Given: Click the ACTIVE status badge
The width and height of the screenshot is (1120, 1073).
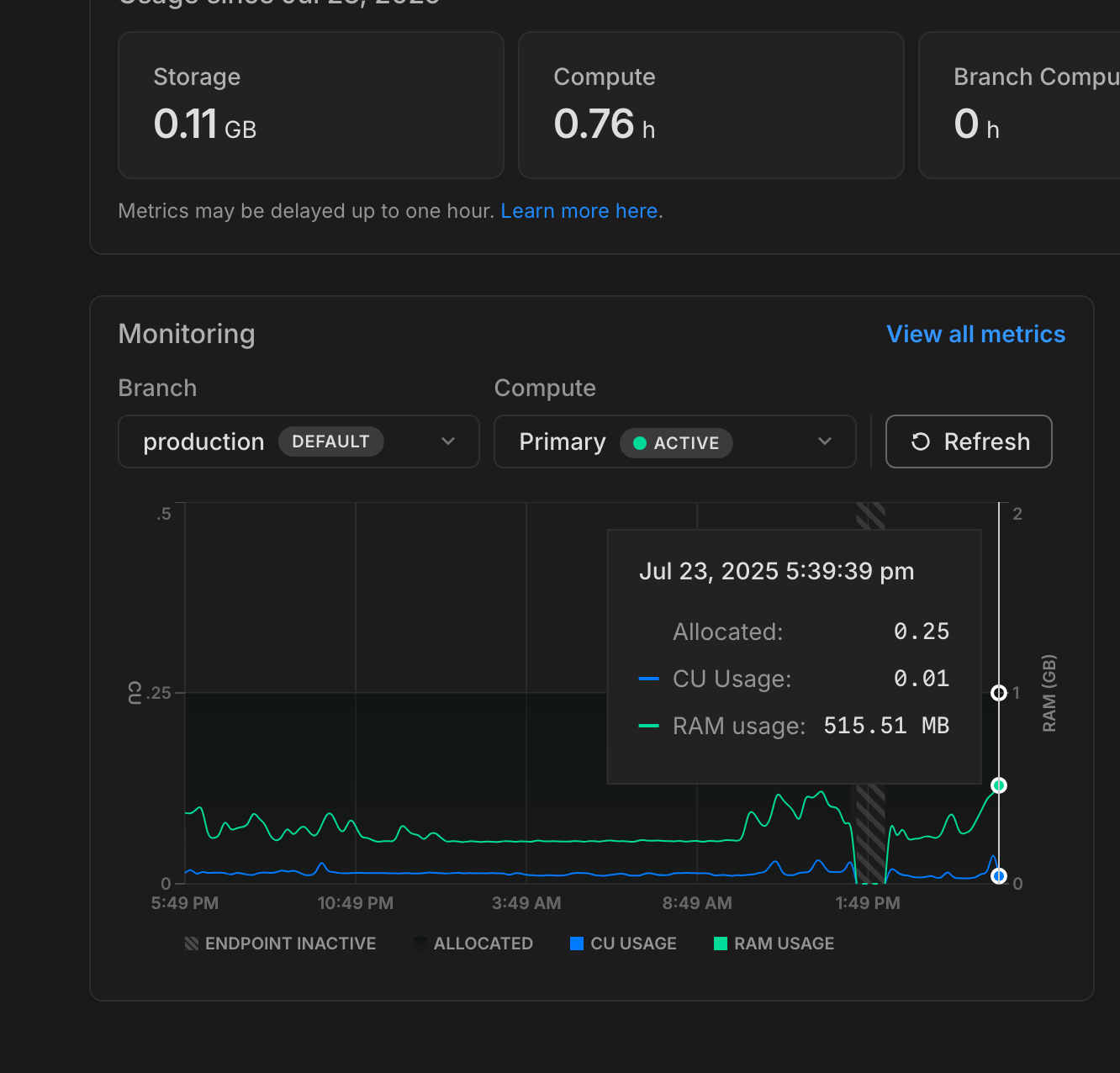Looking at the screenshot, I should tap(676, 443).
